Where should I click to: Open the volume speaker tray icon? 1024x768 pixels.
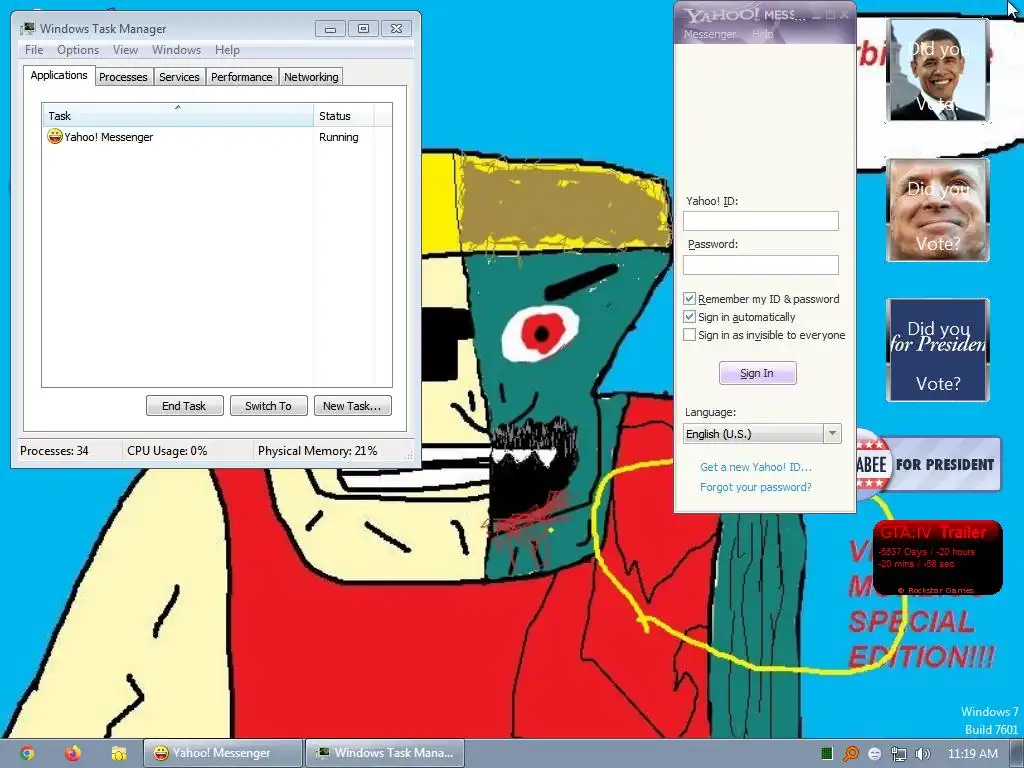922,754
